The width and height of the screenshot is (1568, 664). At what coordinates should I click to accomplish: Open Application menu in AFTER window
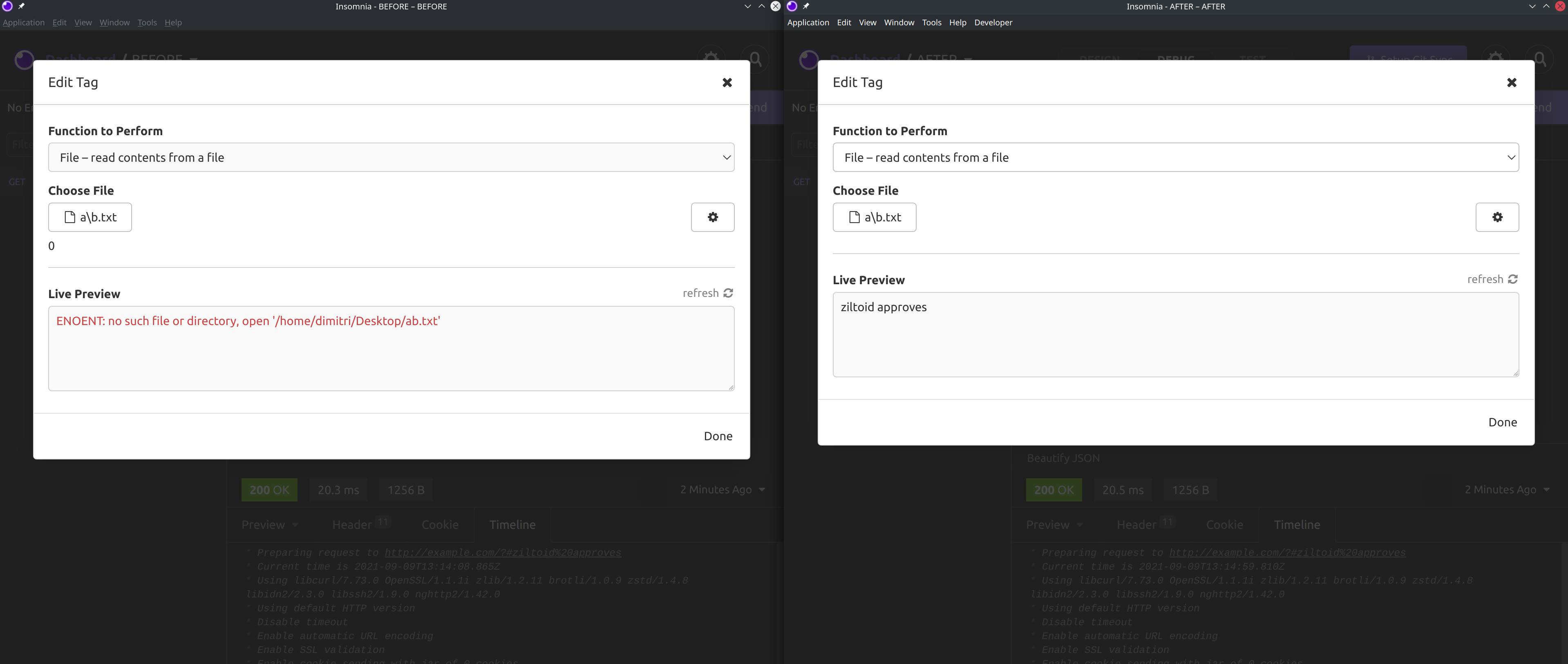point(808,22)
